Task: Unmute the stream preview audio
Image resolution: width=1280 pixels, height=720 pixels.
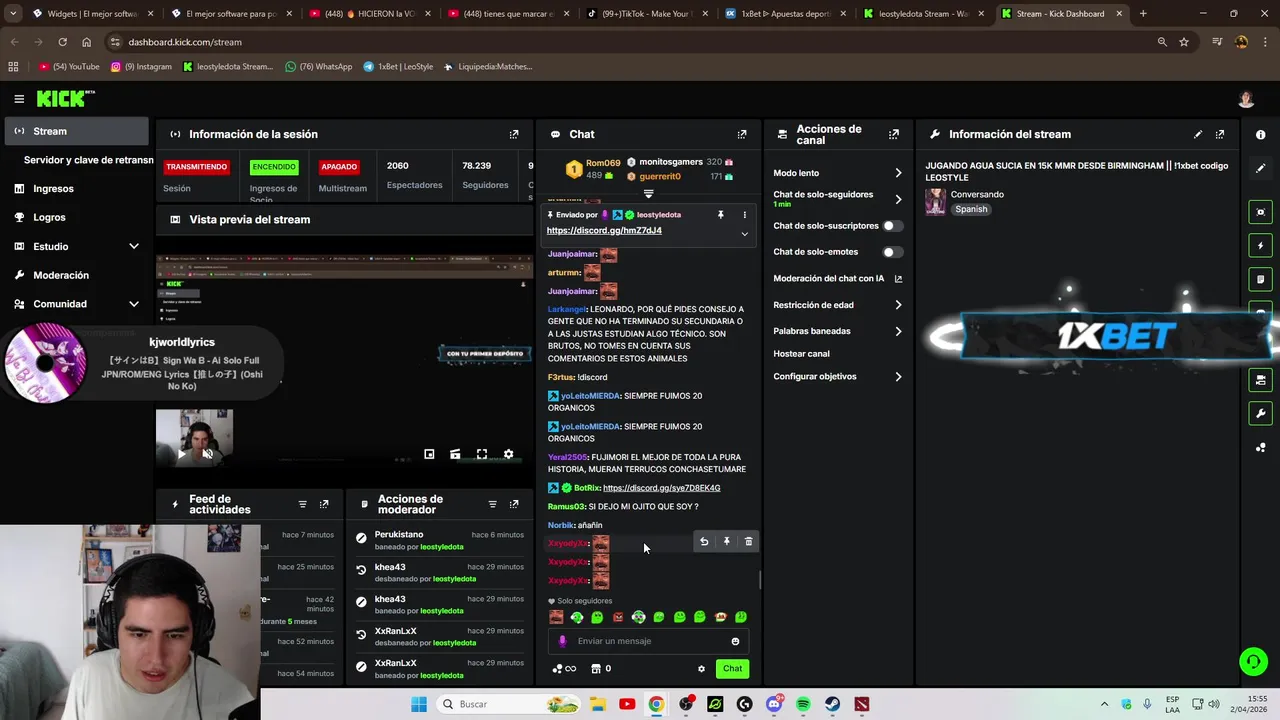Action: point(208,454)
